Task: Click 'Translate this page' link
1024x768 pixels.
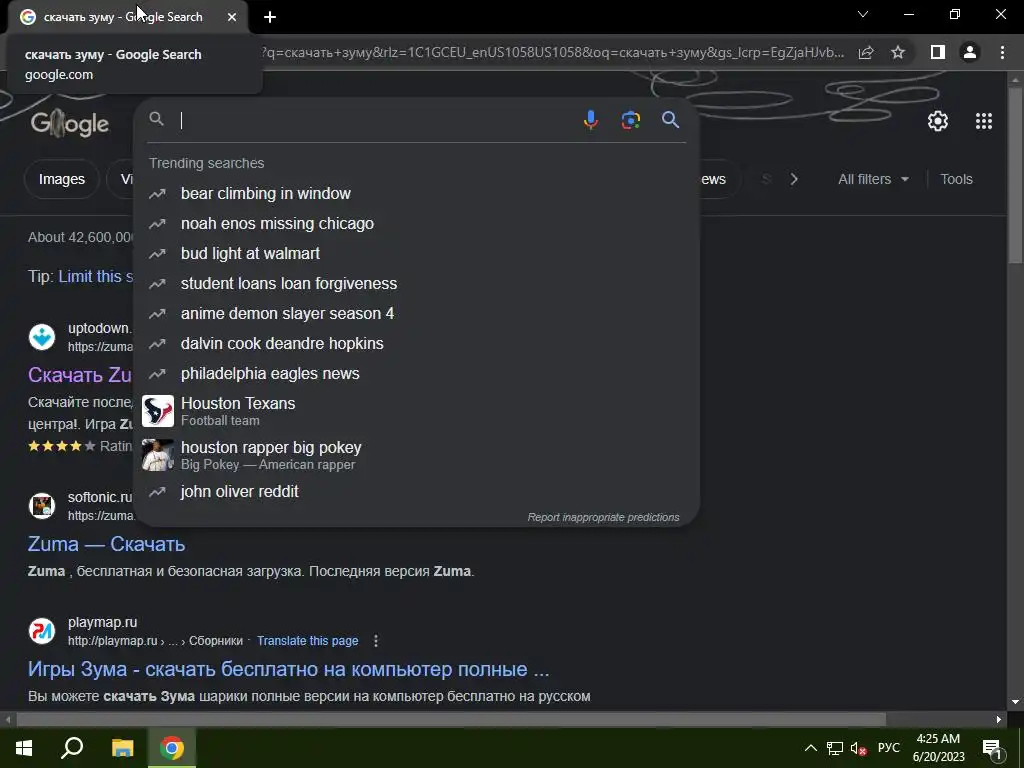Action: [308, 641]
